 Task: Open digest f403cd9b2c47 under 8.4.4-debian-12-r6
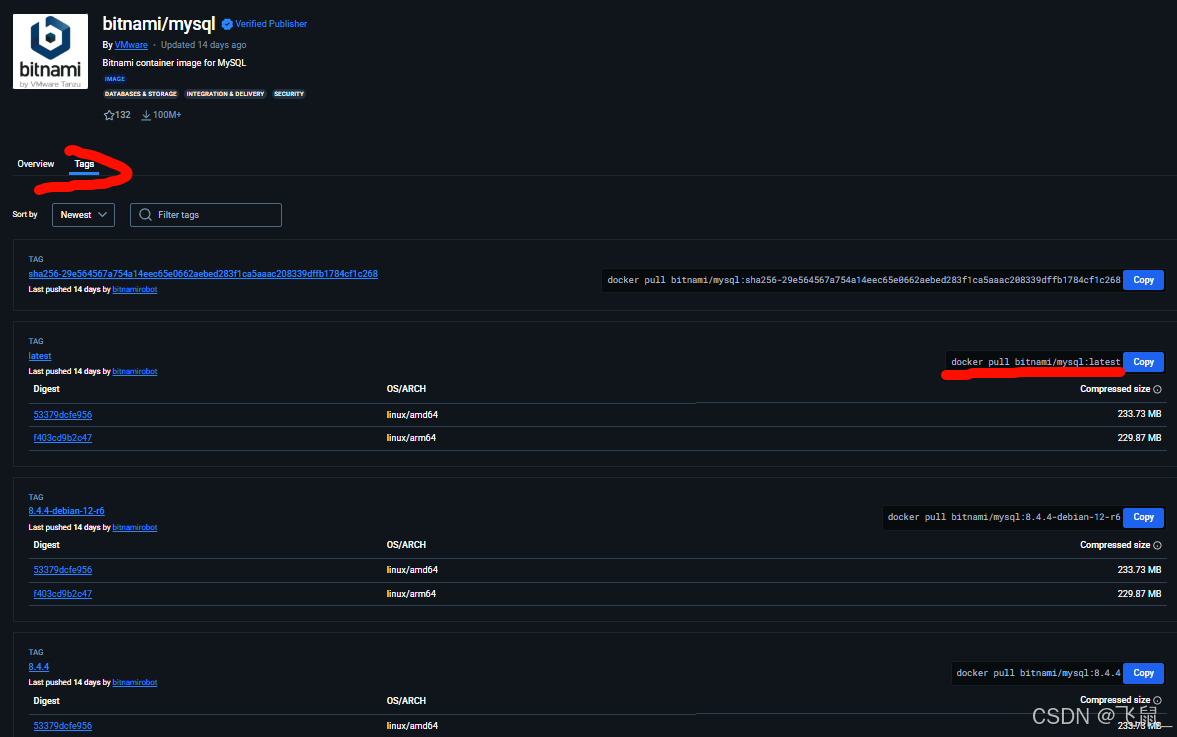pos(62,594)
